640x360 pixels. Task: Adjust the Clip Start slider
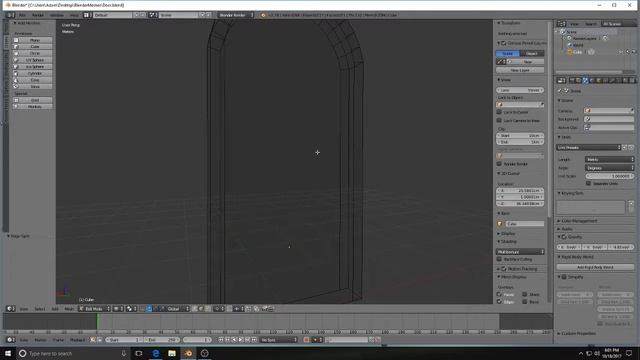520,135
